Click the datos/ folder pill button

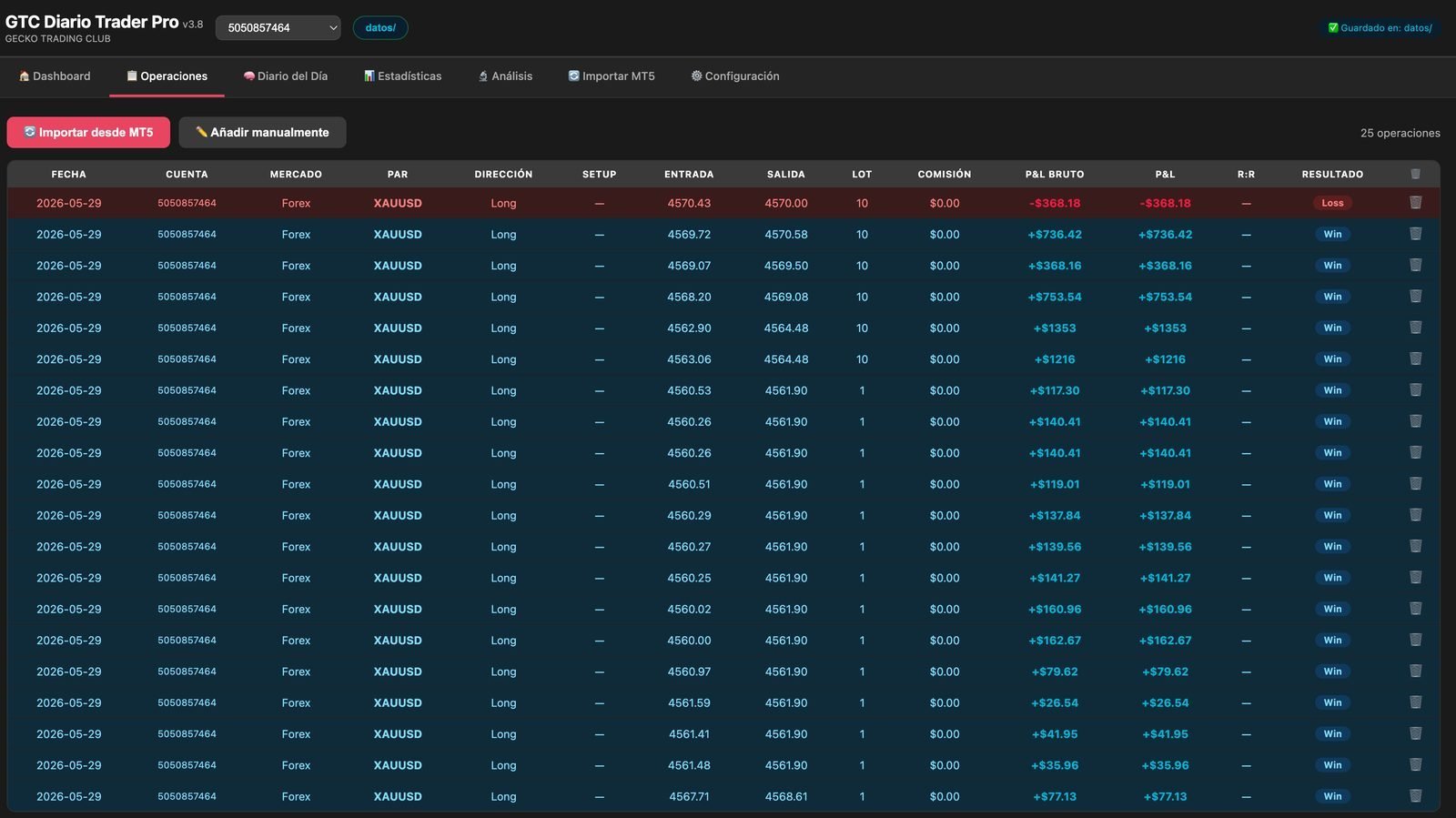click(380, 28)
